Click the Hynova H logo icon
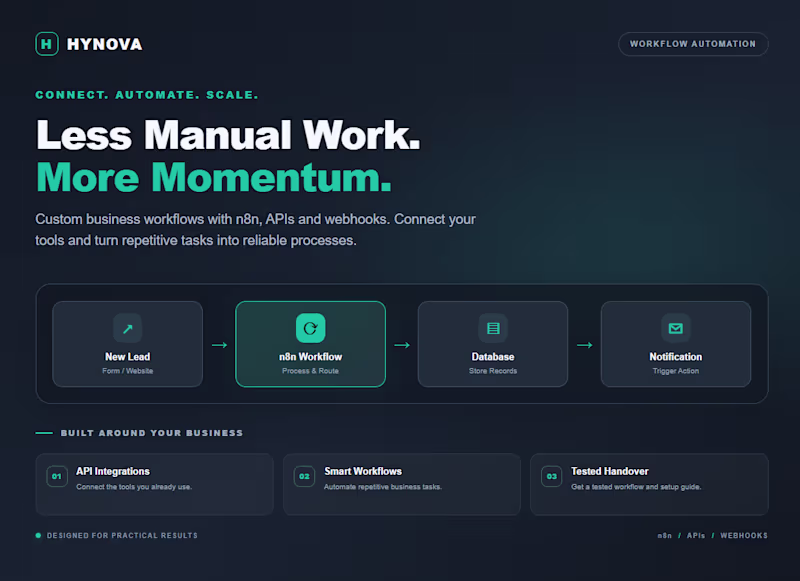The width and height of the screenshot is (800, 581). [x=47, y=44]
